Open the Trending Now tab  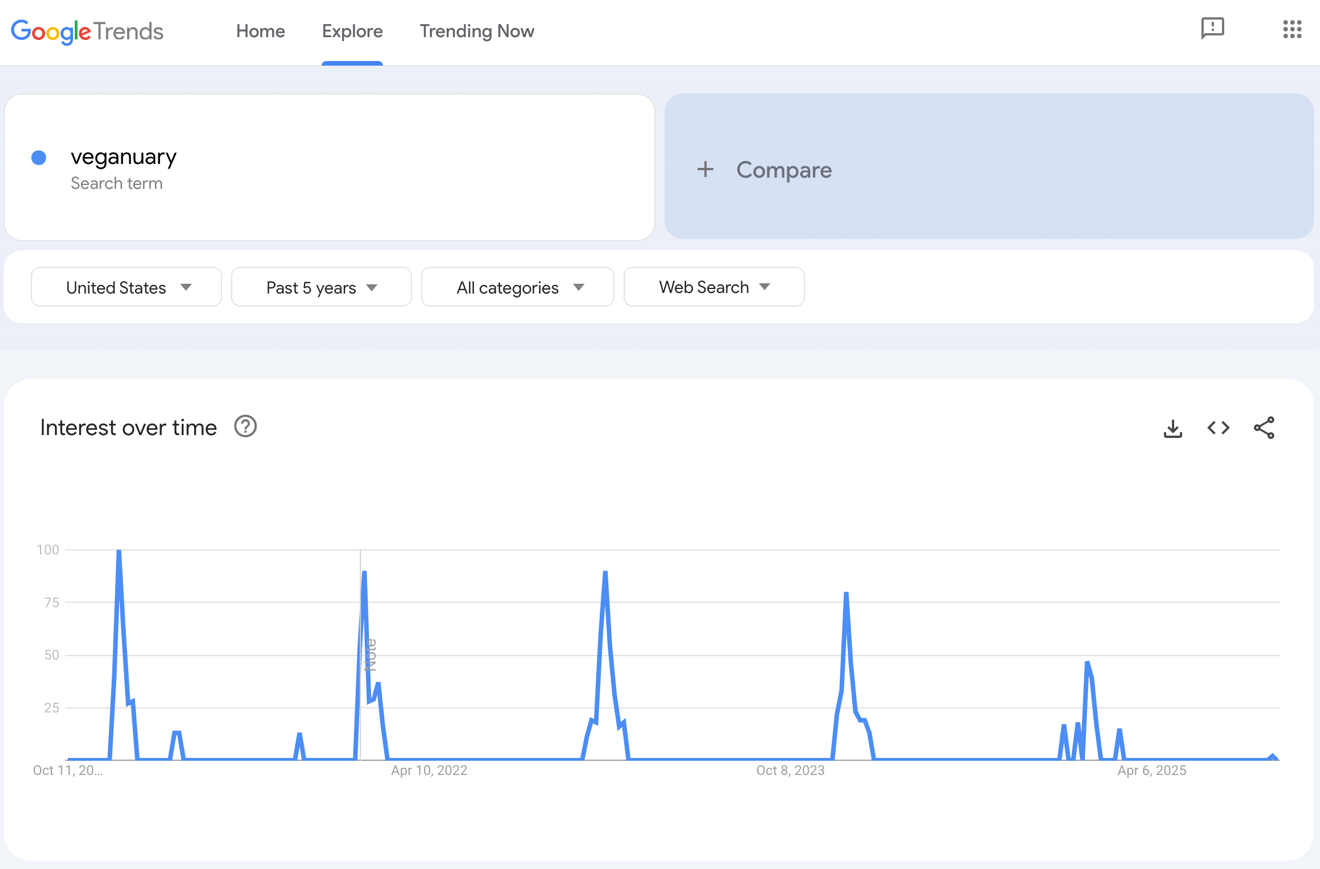click(x=477, y=31)
